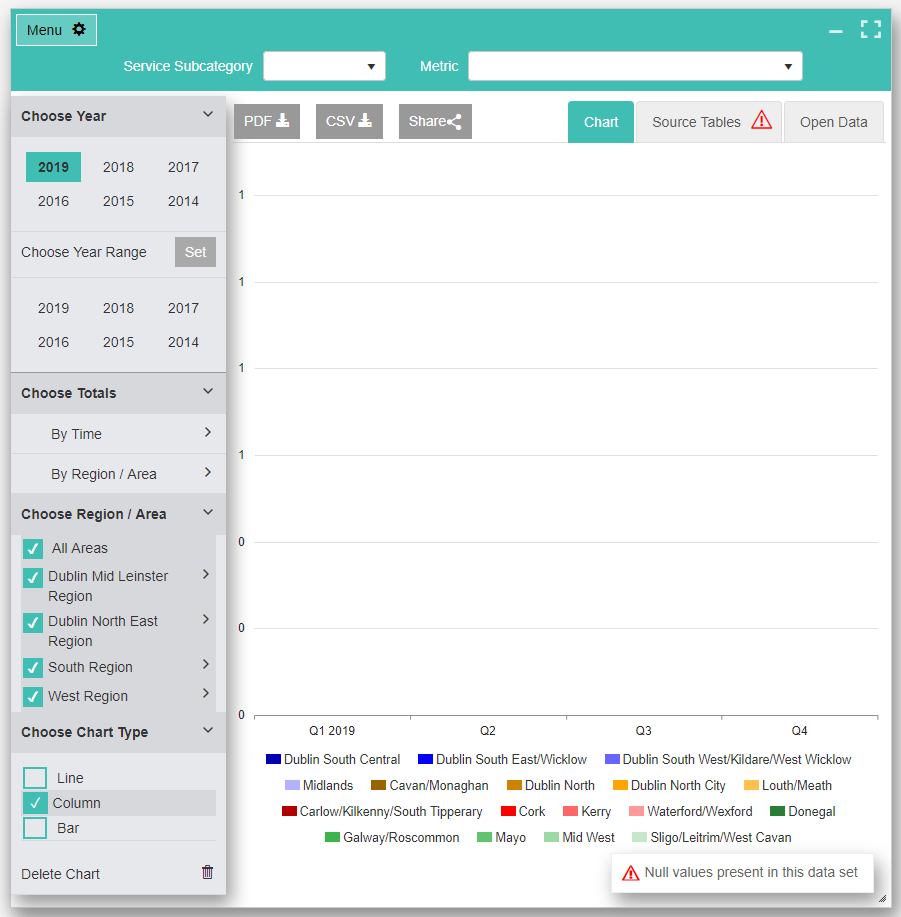Select year 2019 in Choose Year
Screen dimensions: 901x917
tap(53, 167)
